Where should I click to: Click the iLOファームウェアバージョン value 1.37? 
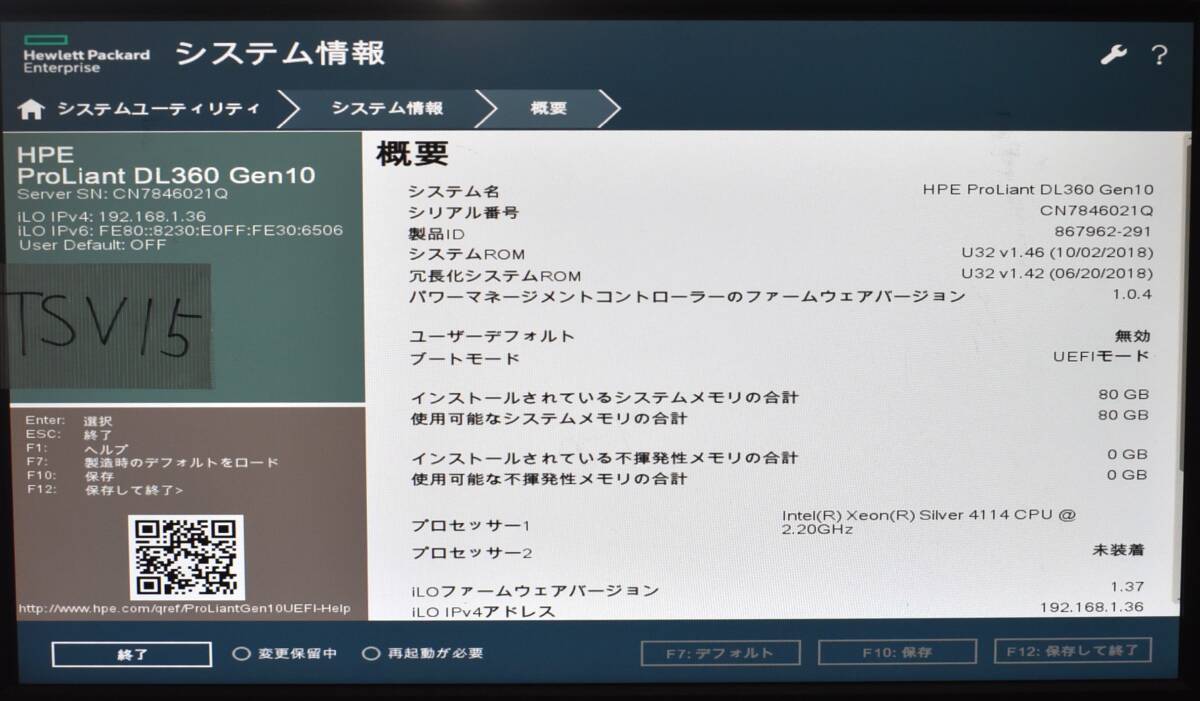1127,587
